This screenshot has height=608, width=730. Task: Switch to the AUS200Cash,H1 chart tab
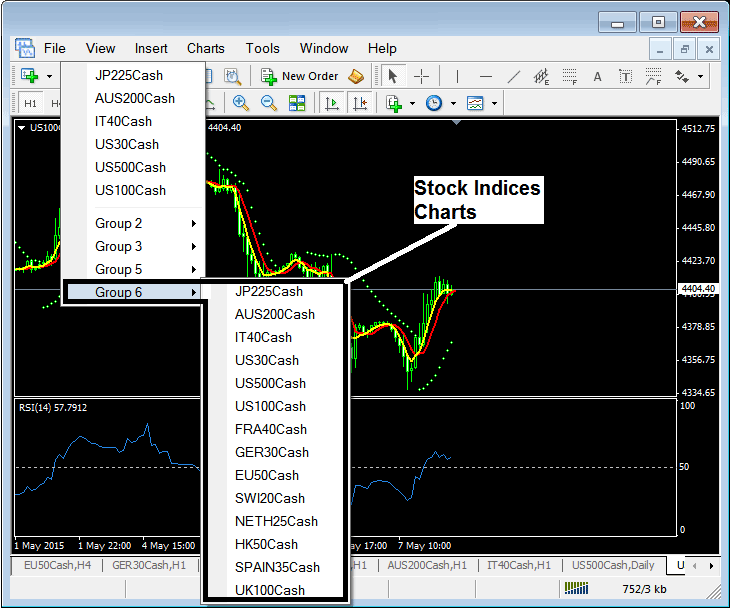(427, 565)
